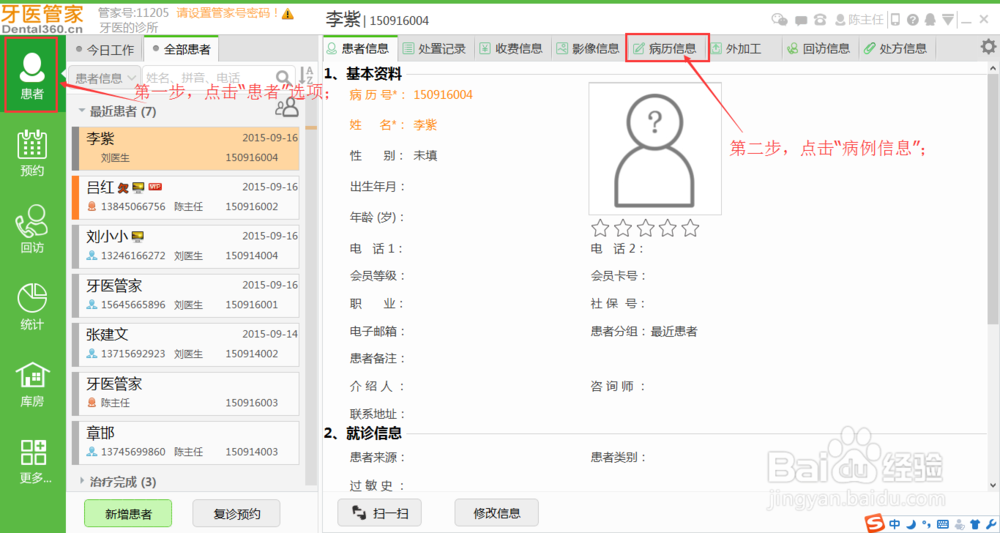Select 牙医管家 row numbered 150916003
Screen dimensions: 1000x533
186,393
